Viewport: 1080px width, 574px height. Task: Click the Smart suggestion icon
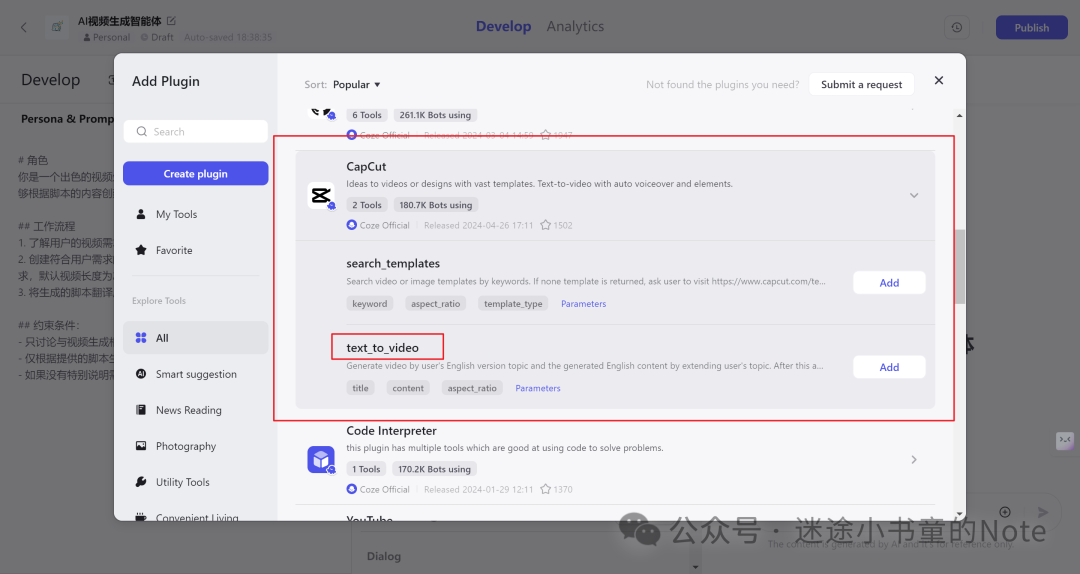(141, 373)
